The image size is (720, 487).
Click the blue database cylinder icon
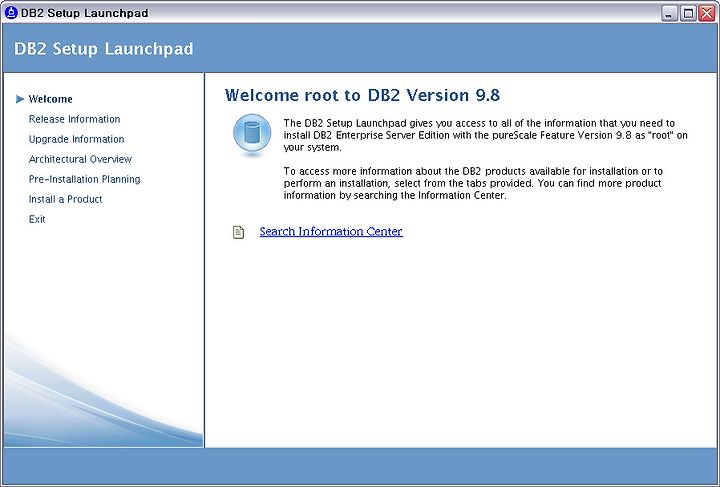(252, 134)
